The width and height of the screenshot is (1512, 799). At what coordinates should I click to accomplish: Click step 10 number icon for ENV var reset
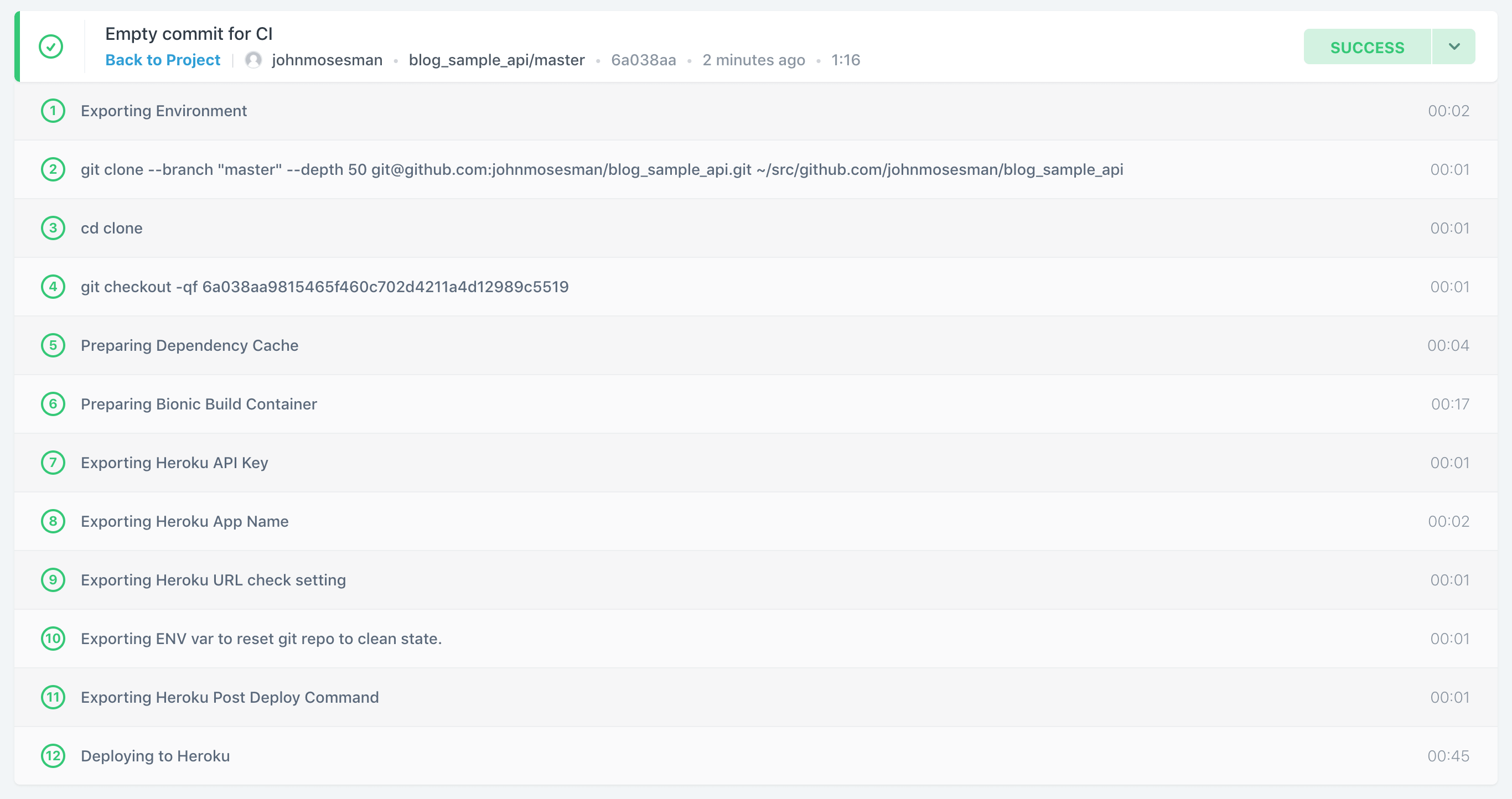[x=53, y=639]
